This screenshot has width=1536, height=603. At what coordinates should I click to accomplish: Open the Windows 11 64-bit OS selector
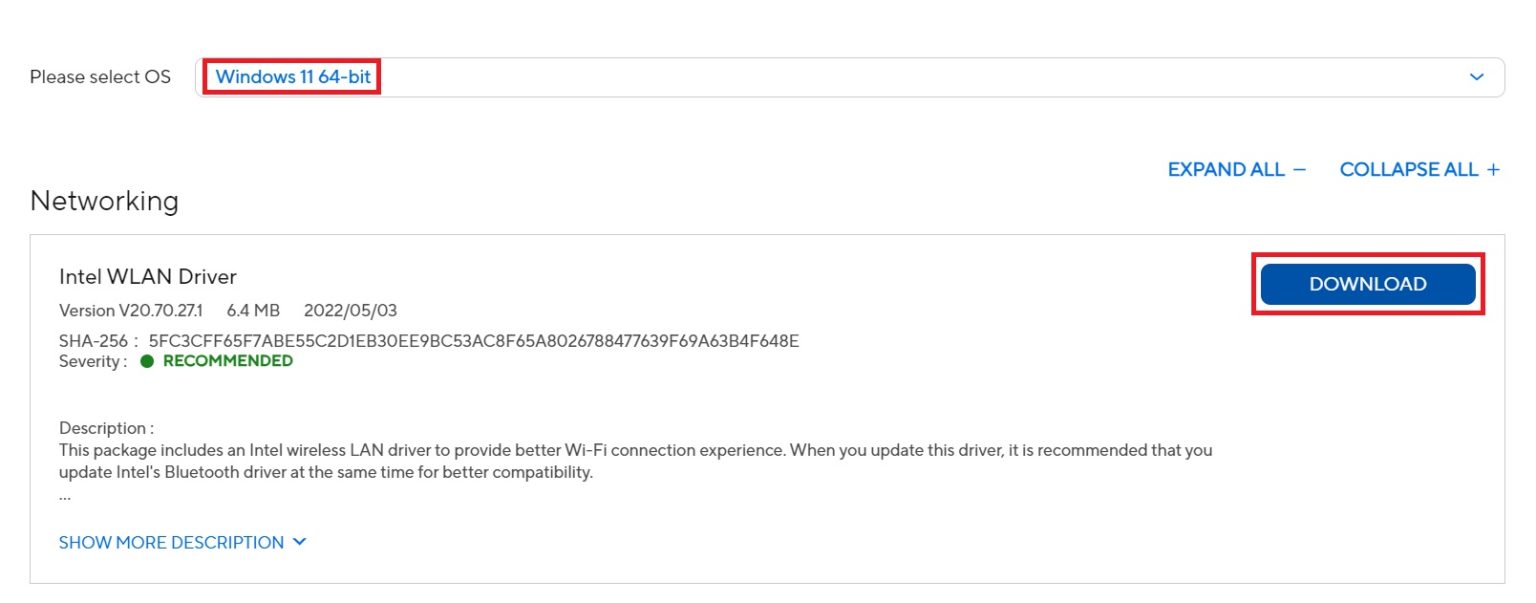pos(292,77)
